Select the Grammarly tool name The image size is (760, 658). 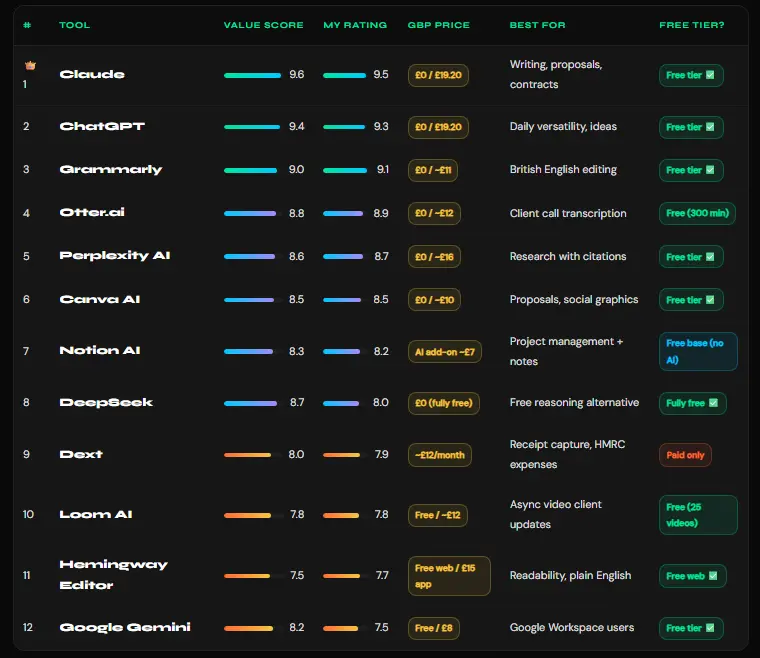(111, 170)
